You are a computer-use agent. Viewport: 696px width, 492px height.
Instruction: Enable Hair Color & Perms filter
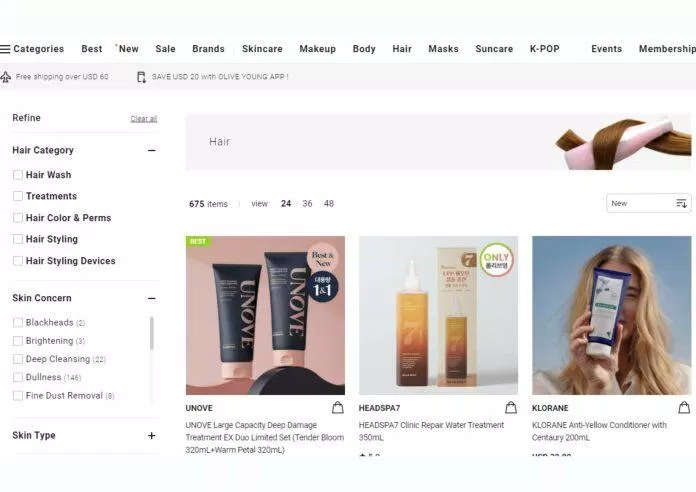(x=18, y=218)
